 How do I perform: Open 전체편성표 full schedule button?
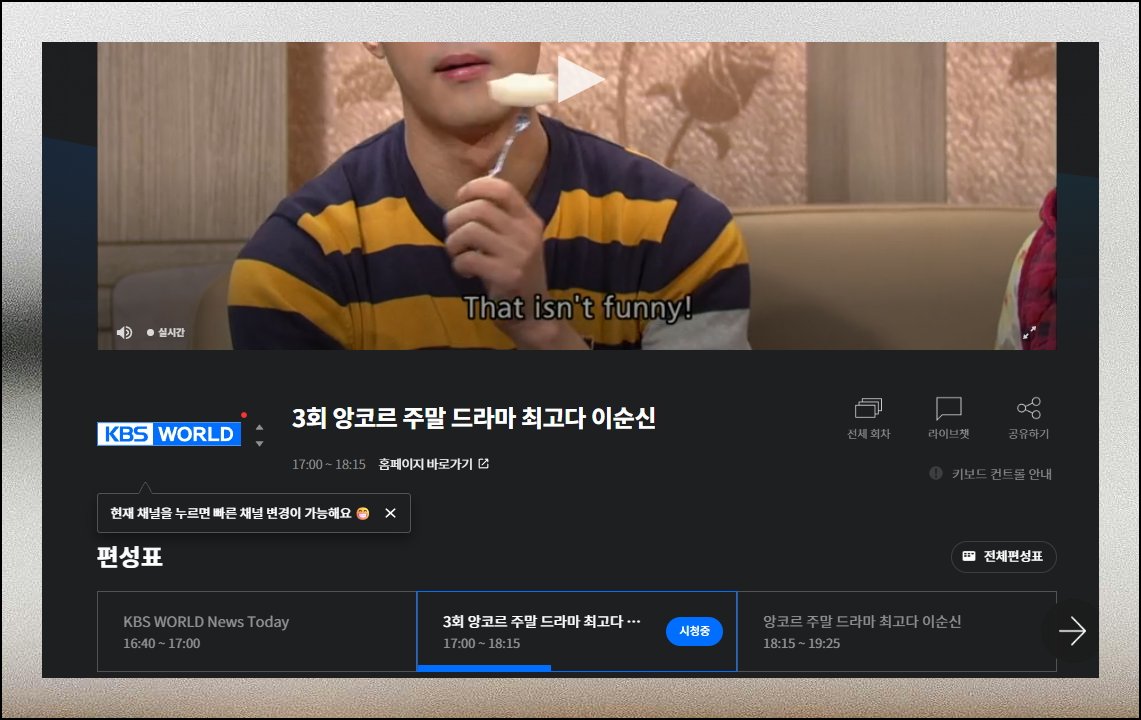1003,556
